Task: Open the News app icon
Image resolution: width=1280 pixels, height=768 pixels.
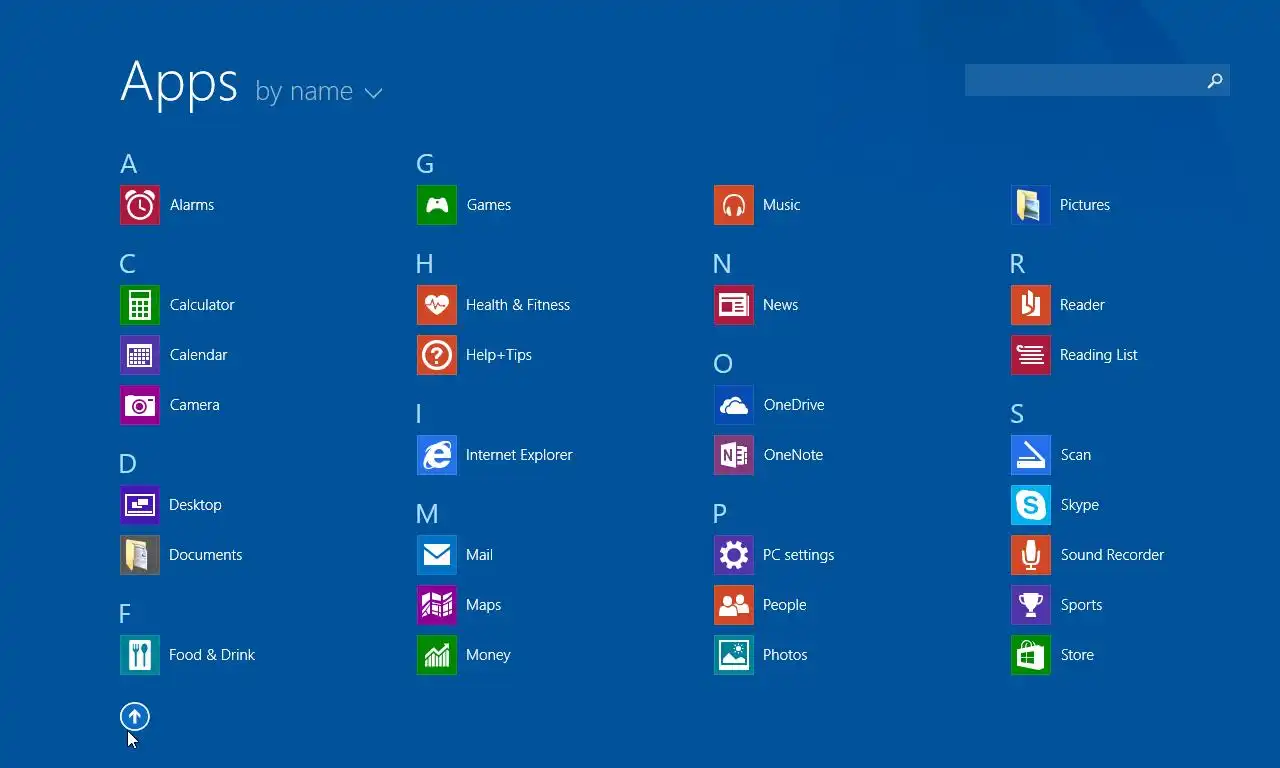Action: pyautogui.click(x=734, y=305)
